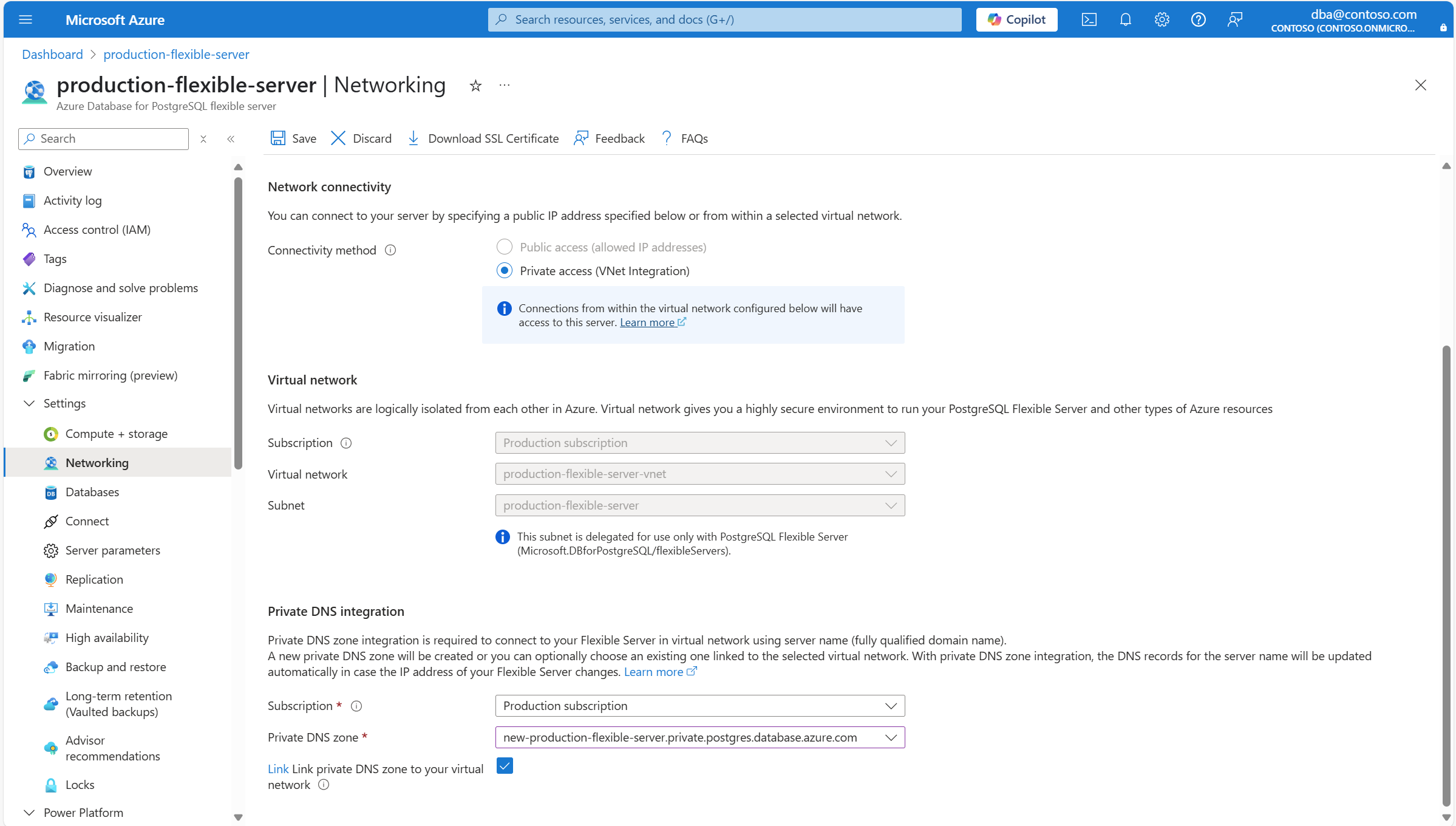Open Server parameters in sidebar
Viewport: 1456px width, 826px height.
tap(113, 550)
